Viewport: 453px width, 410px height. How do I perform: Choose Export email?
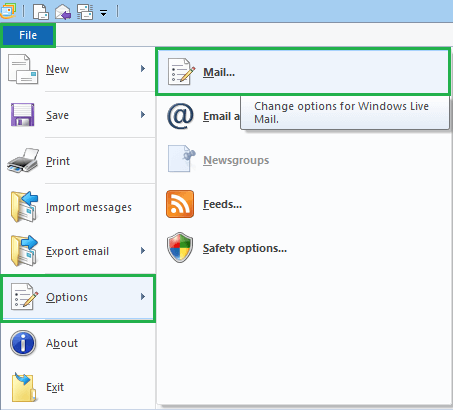click(78, 251)
